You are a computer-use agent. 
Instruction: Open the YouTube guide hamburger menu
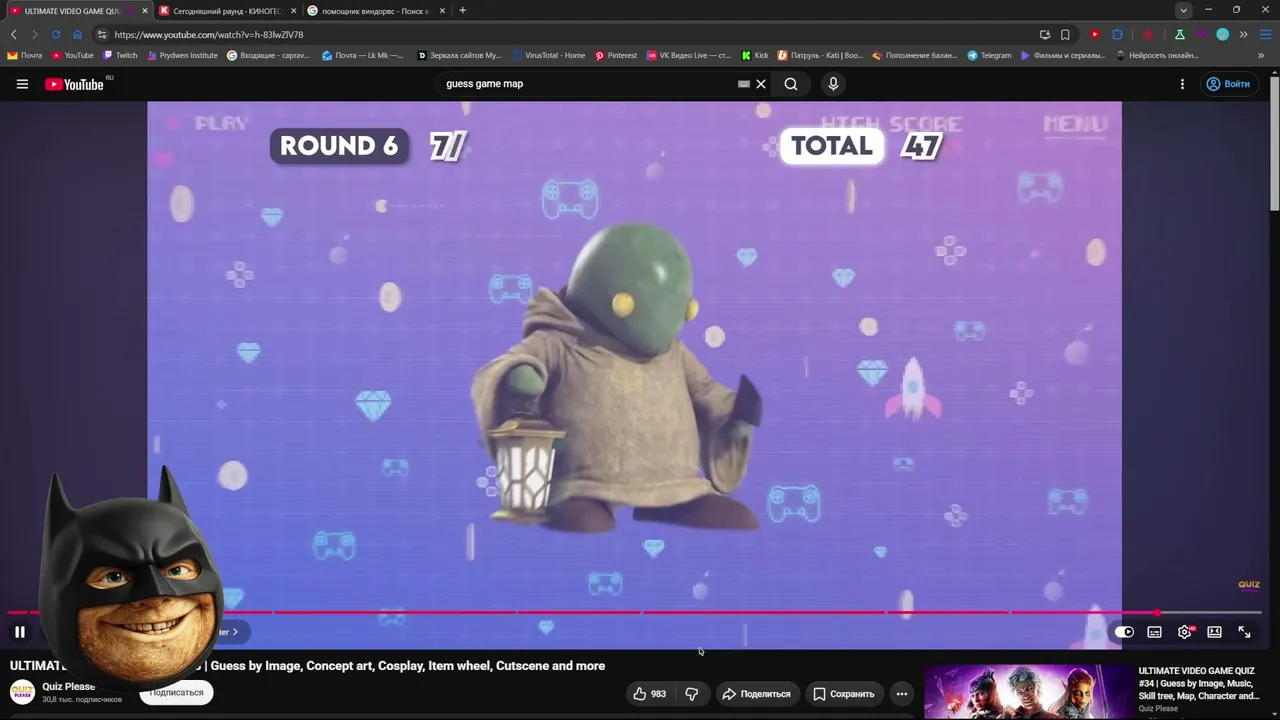pos(22,84)
